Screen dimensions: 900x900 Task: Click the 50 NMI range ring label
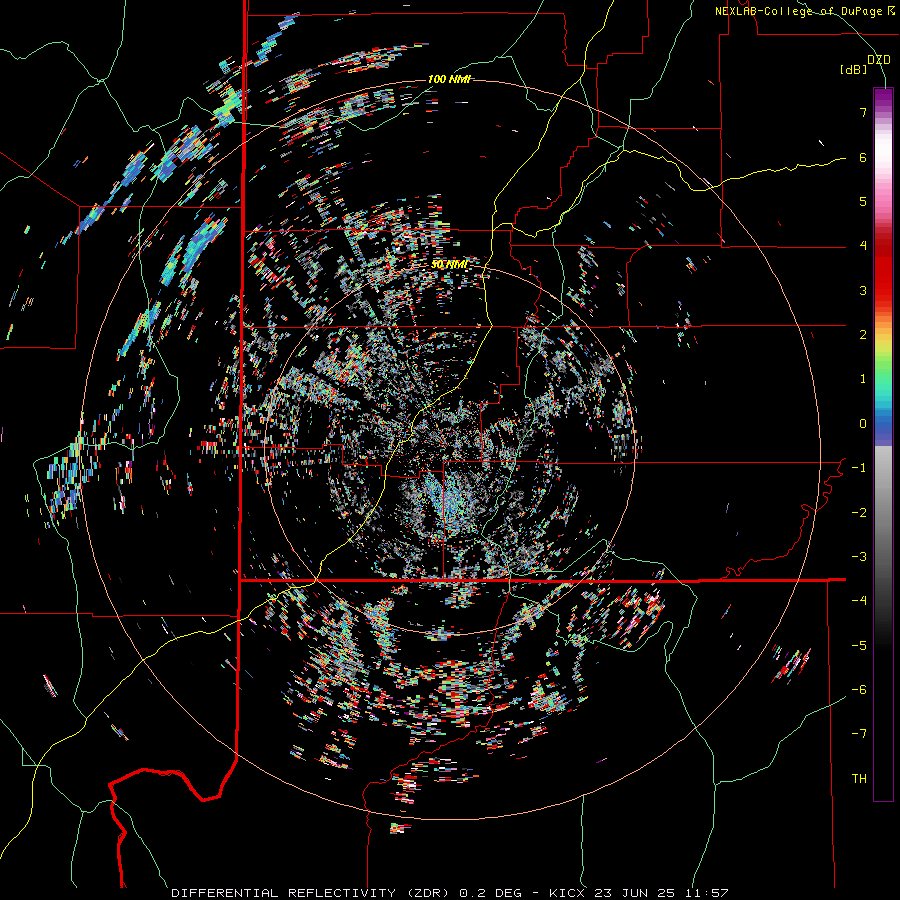(449, 265)
